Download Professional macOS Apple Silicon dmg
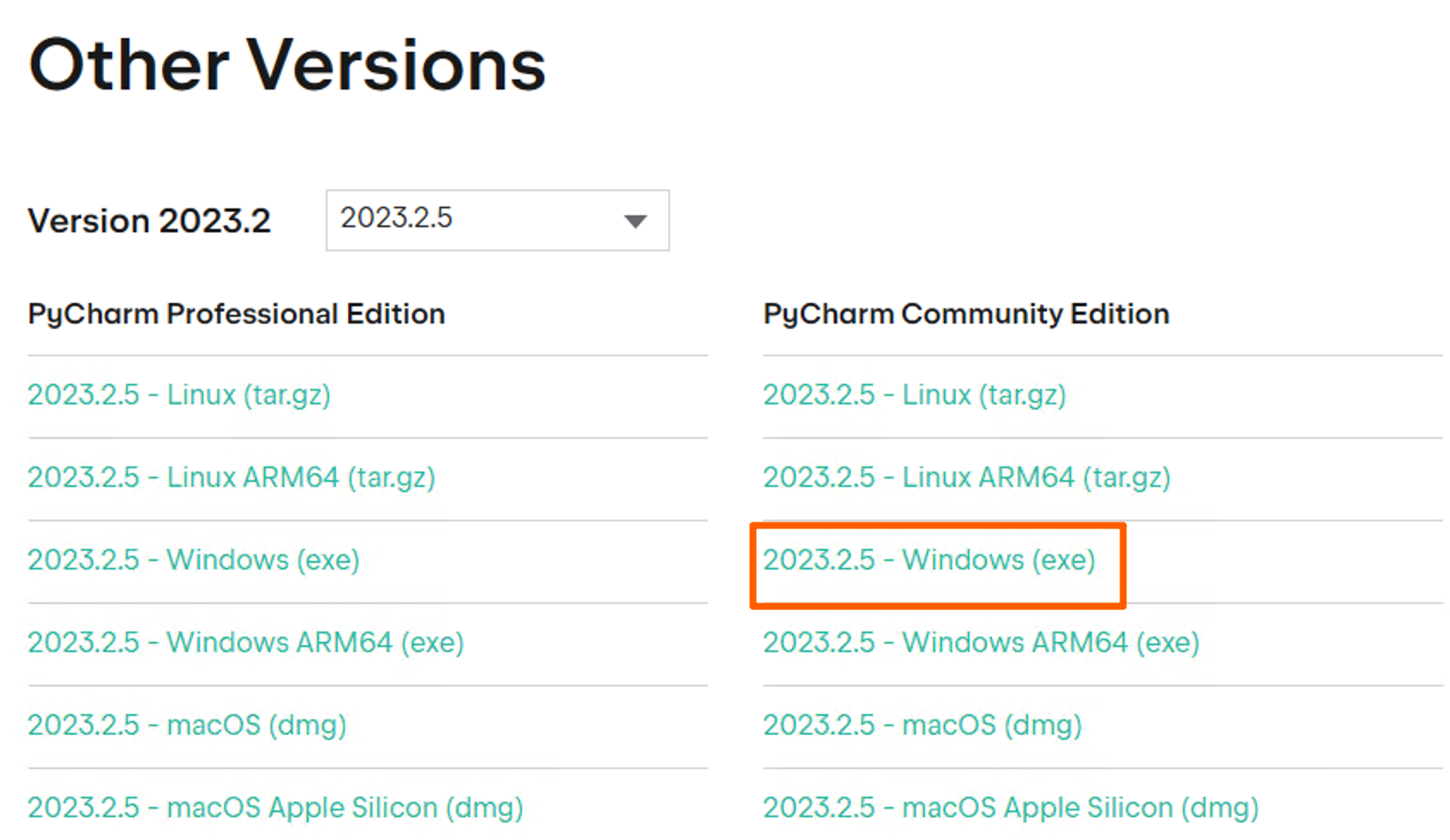1450x840 pixels. [x=276, y=808]
